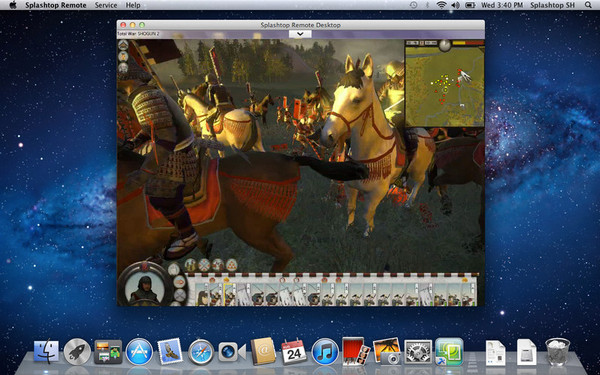The image size is (600, 375).
Task: Click the balance of power bar
Action: pos(468,43)
